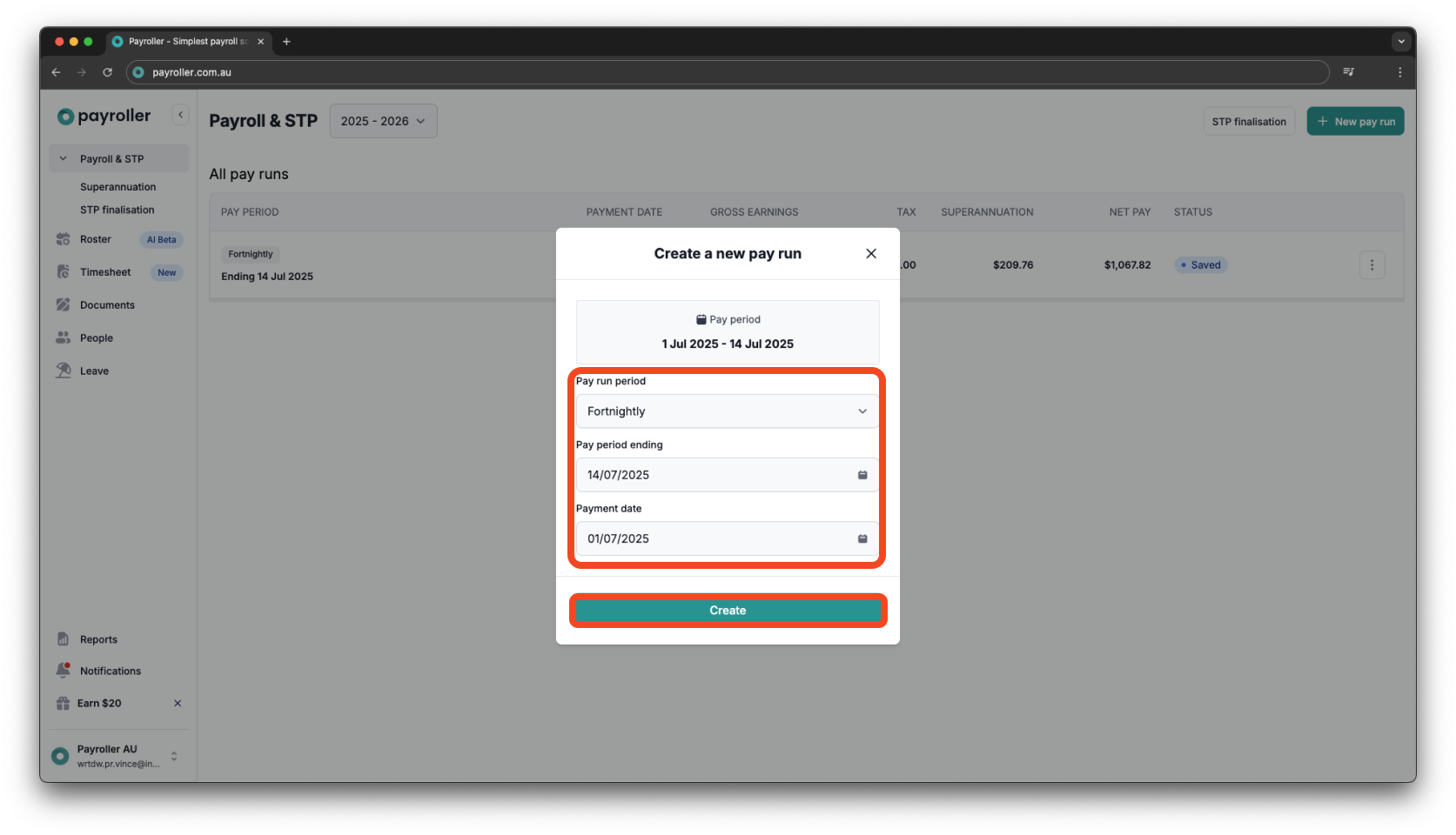Click the People sidebar icon
1456x835 pixels.
pyautogui.click(x=64, y=337)
